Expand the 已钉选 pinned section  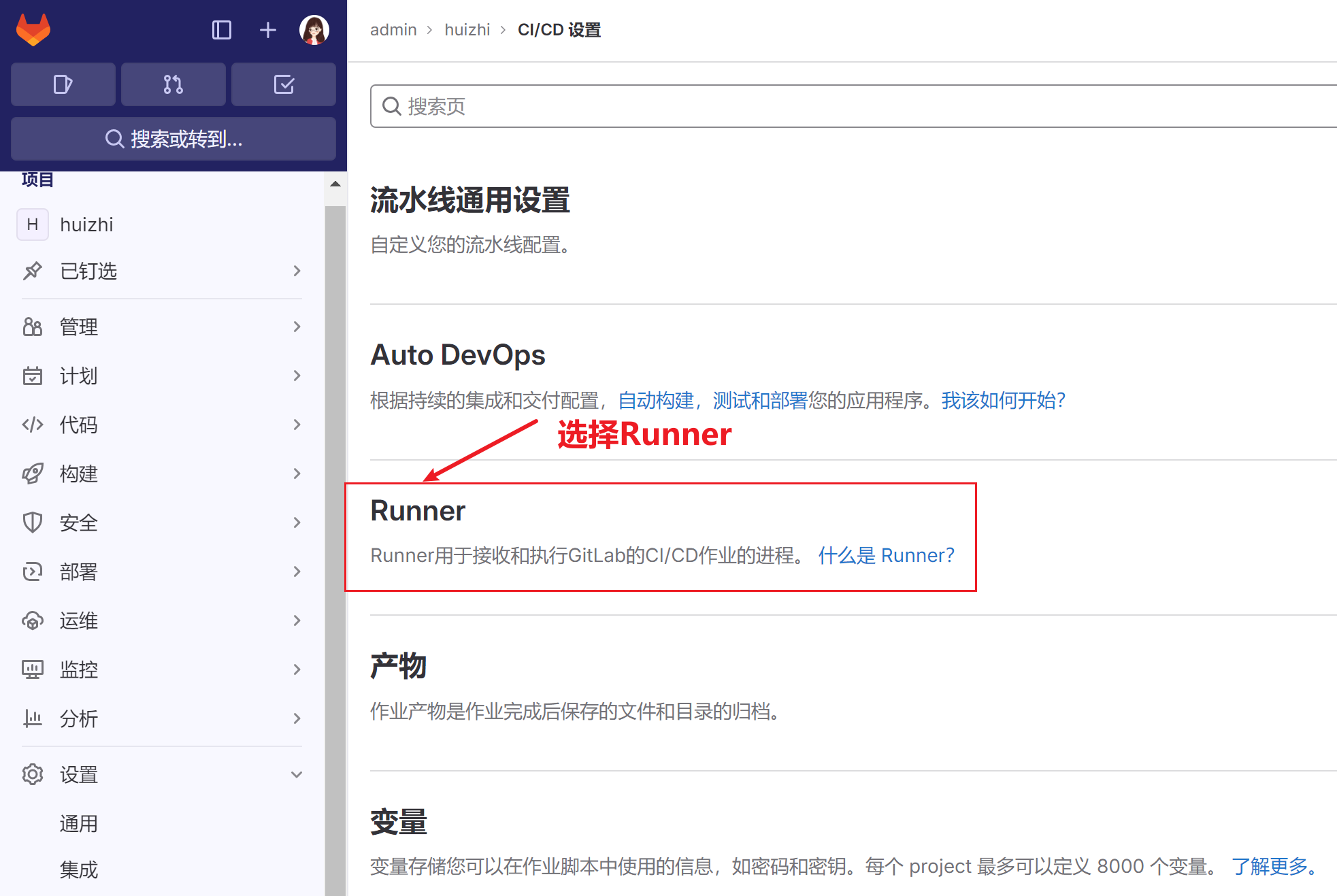coord(162,271)
